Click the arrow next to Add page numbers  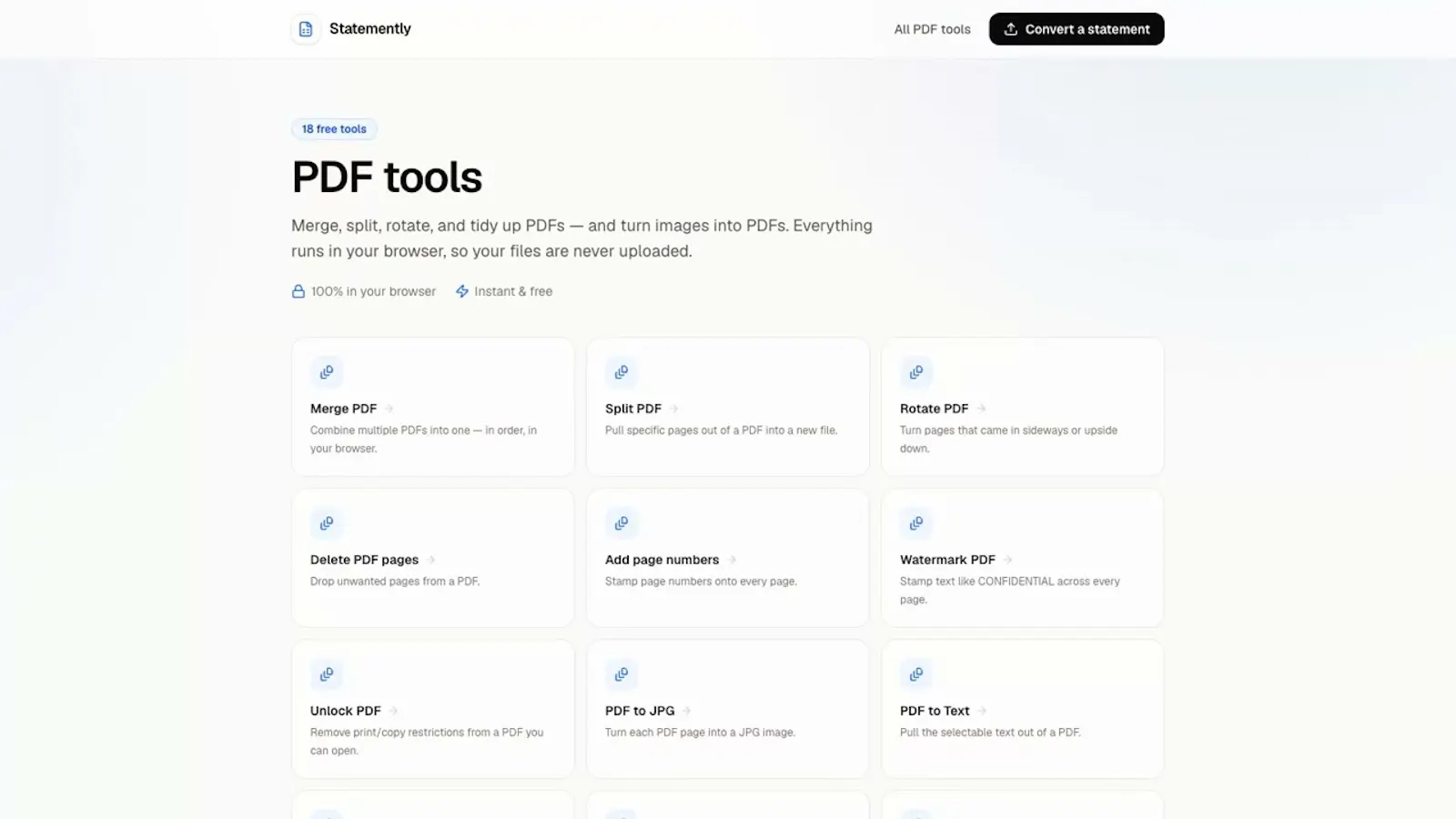(x=732, y=560)
